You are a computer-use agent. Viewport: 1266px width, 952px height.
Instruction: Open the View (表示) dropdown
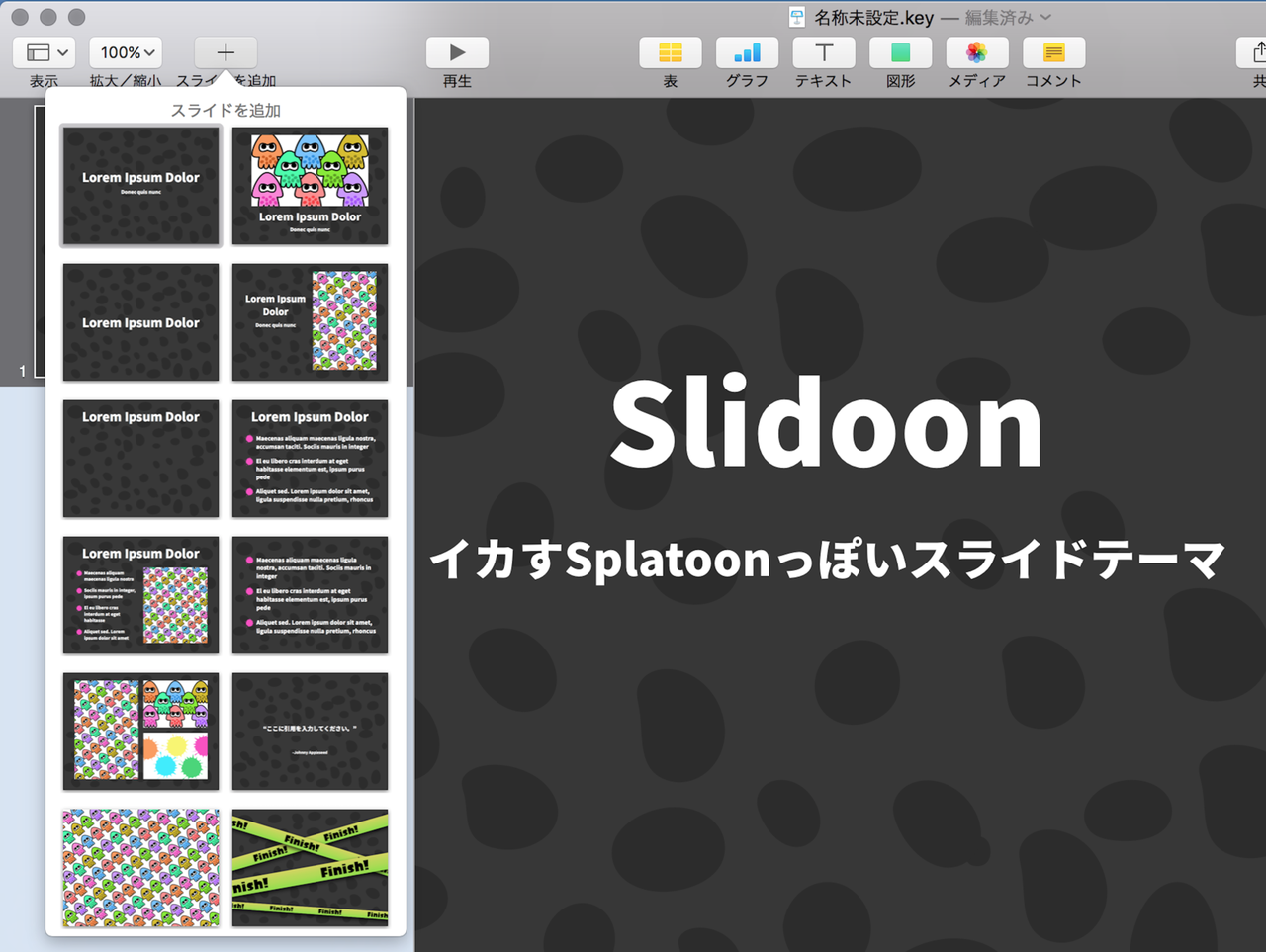click(x=45, y=52)
